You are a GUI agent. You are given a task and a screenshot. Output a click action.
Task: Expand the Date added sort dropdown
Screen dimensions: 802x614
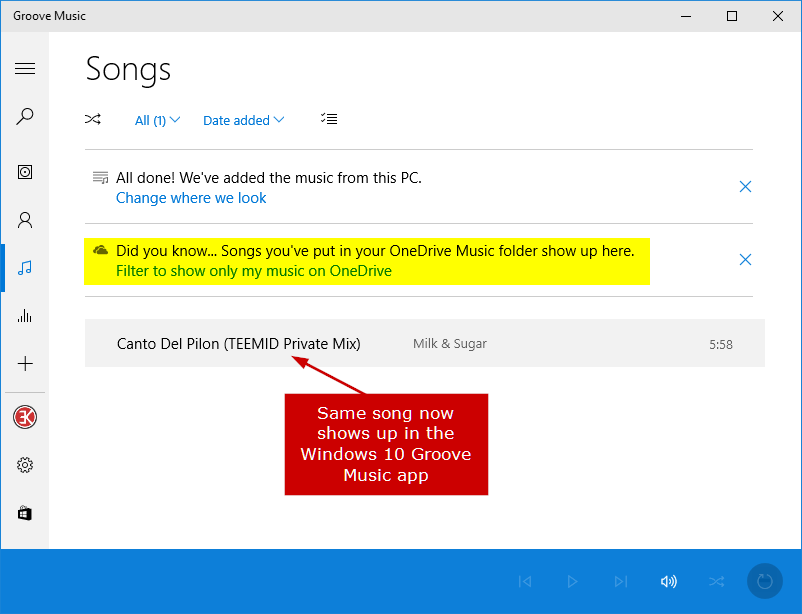pos(243,120)
